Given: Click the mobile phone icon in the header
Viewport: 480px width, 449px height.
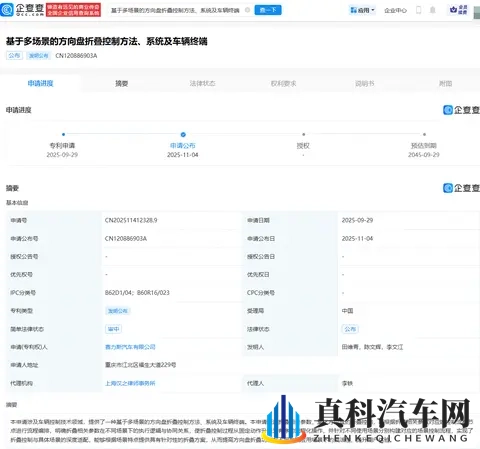Looking at the screenshot, I should click(419, 10).
